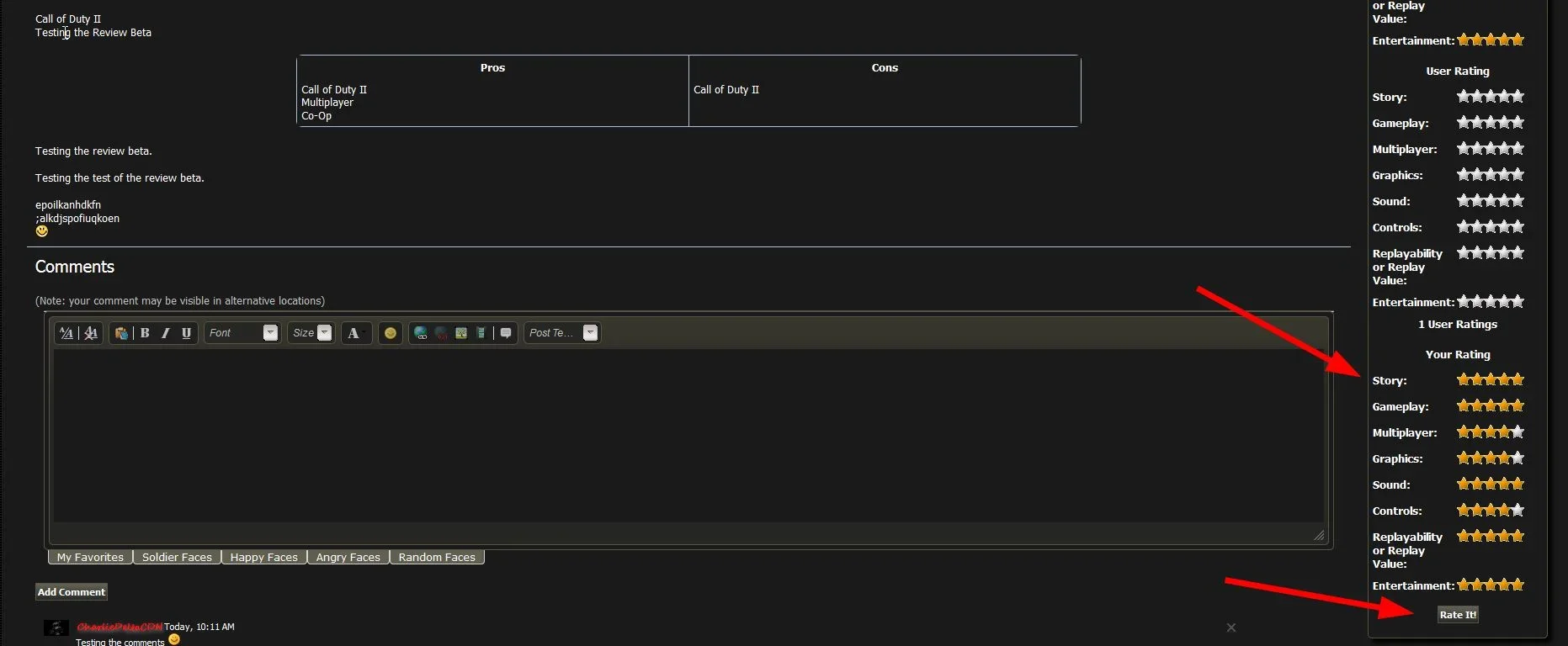Click the commenter's avatar thumbnail
This screenshot has height=646, width=1568.
point(56,628)
